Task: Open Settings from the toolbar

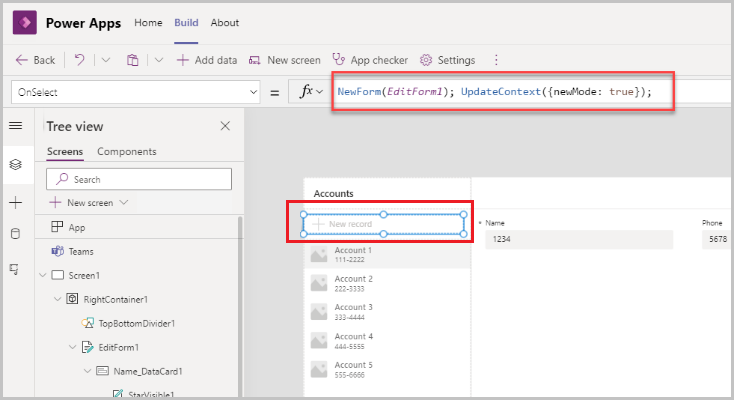Action: (x=447, y=60)
